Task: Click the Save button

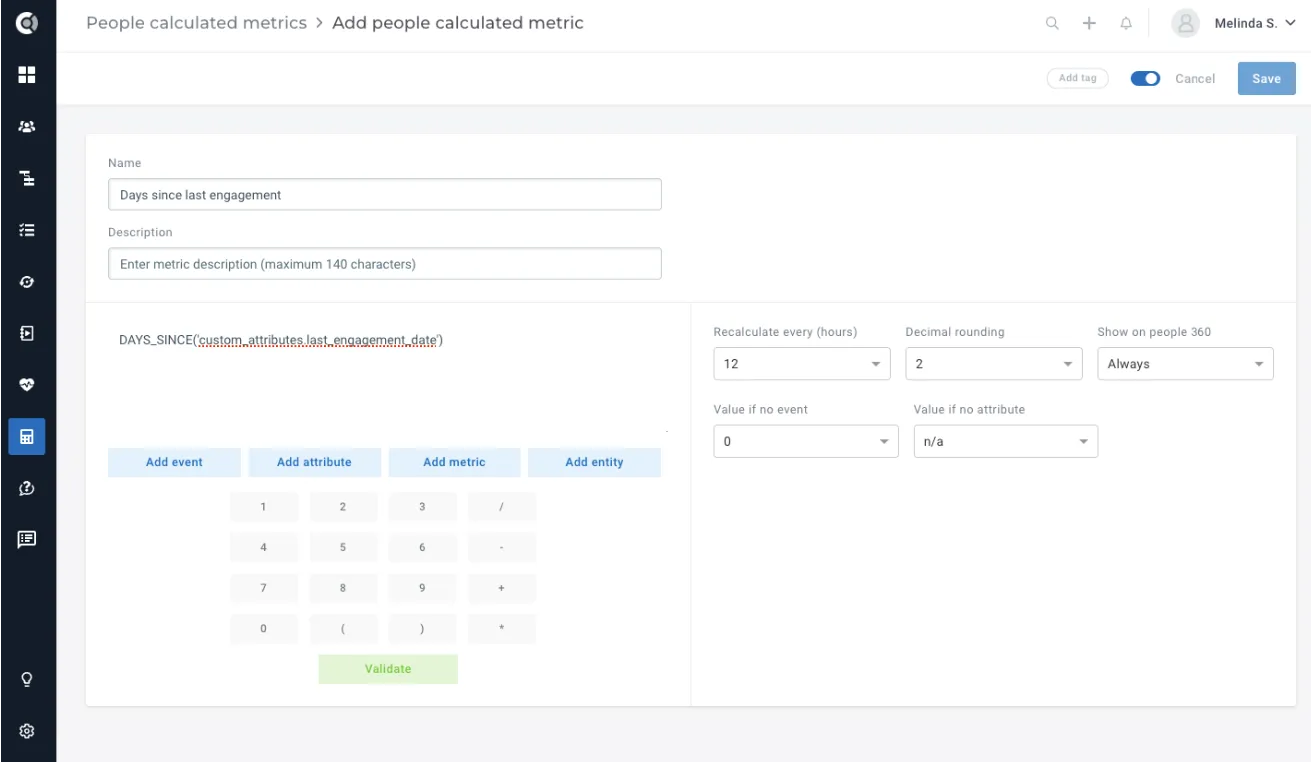Action: click(1266, 79)
